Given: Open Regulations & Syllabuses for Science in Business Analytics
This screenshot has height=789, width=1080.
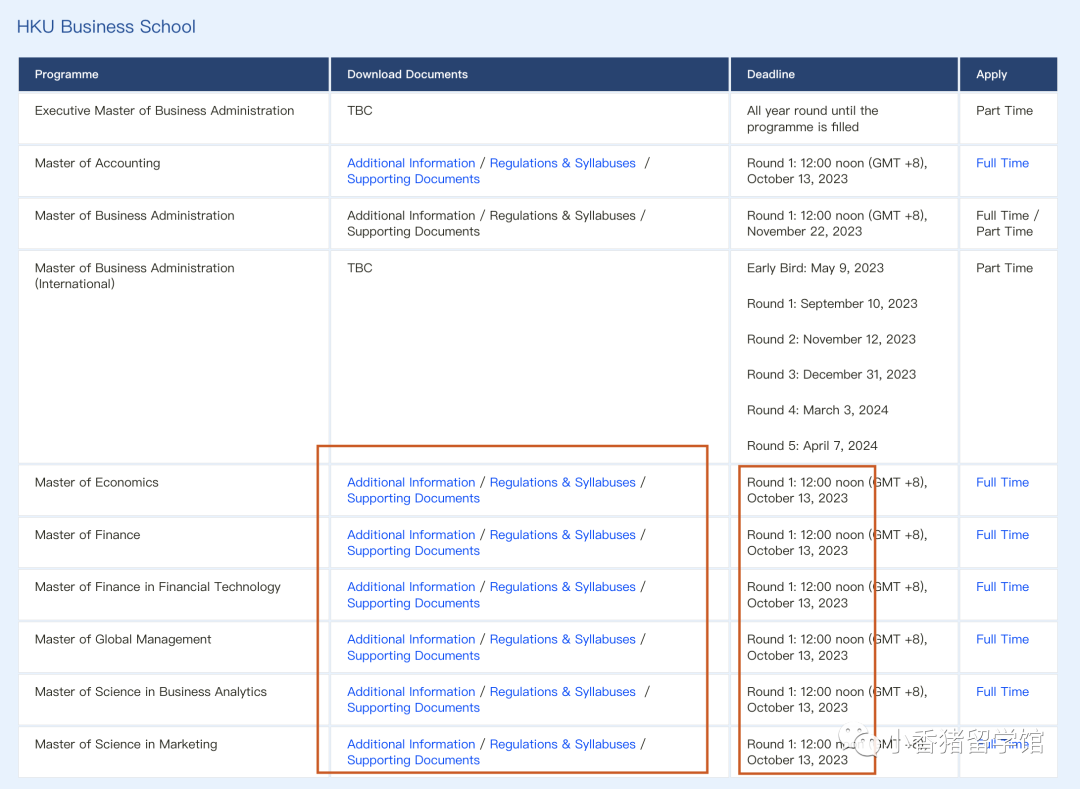Looking at the screenshot, I should (x=563, y=692).
